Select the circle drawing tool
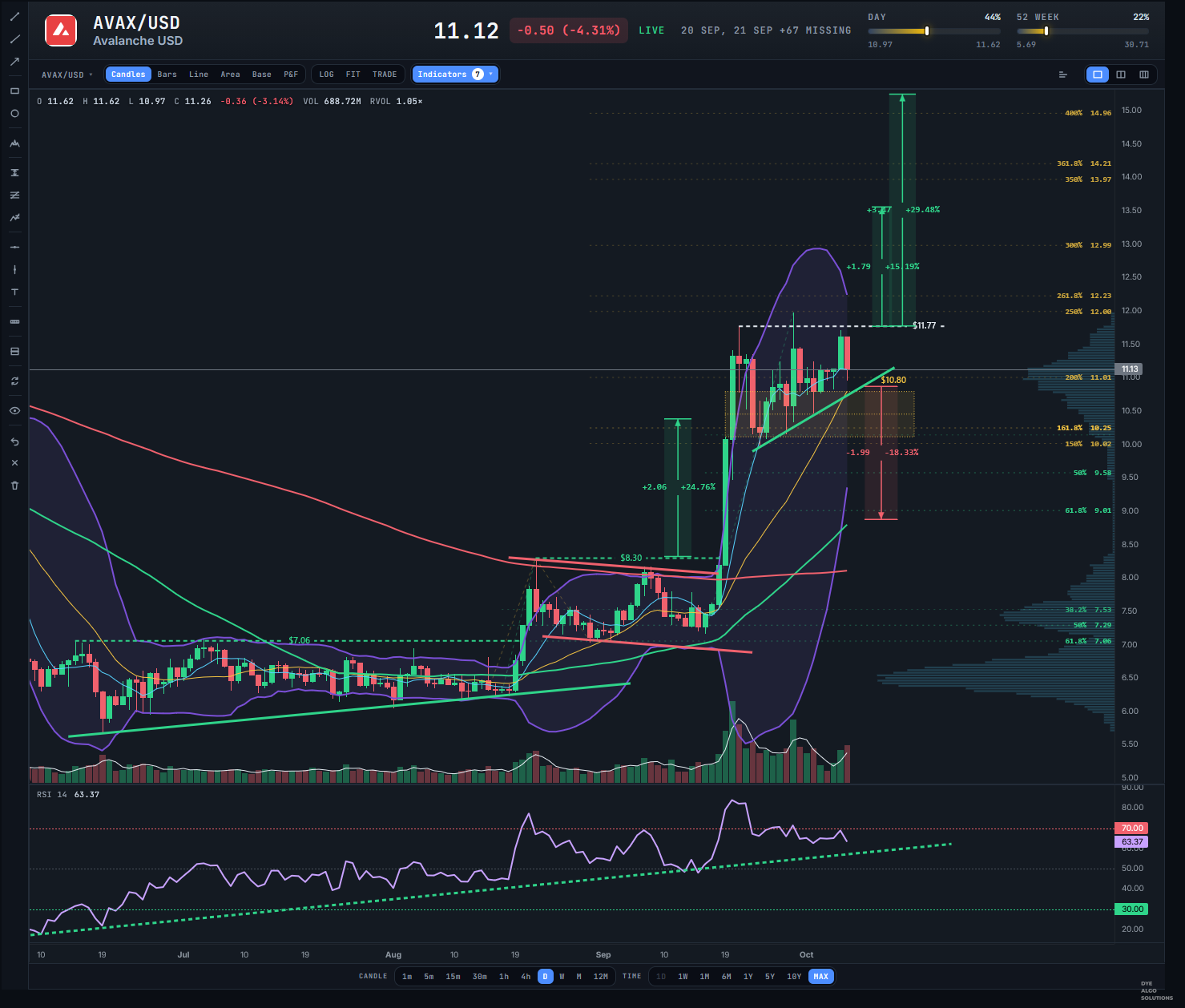This screenshot has width=1185, height=1008. pyautogui.click(x=14, y=114)
